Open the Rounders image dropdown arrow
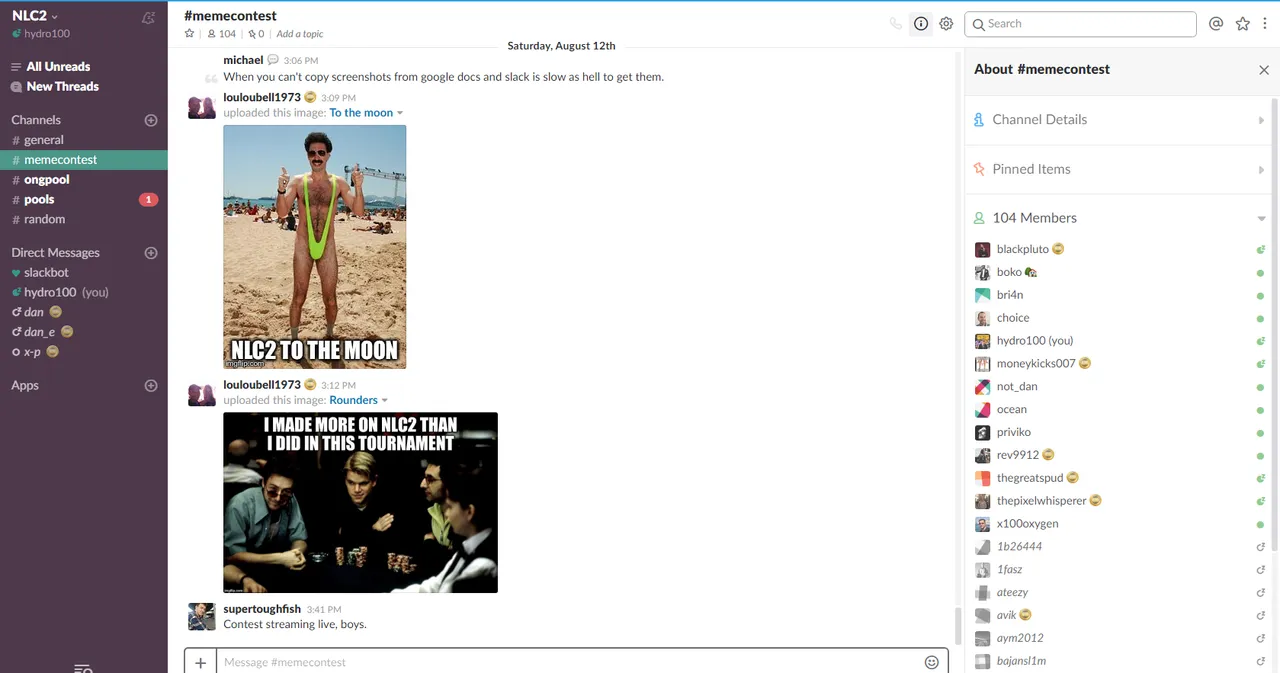 pyautogui.click(x=385, y=400)
